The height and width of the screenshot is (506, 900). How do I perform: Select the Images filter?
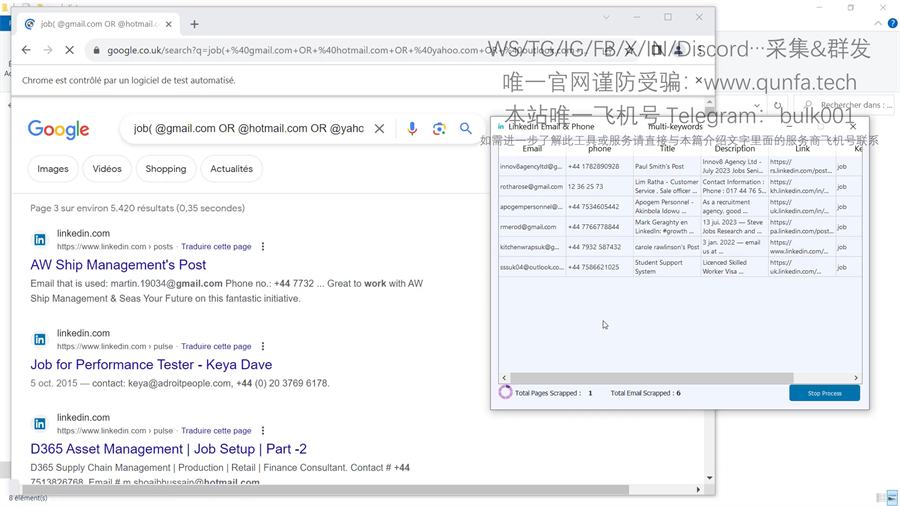[53, 169]
